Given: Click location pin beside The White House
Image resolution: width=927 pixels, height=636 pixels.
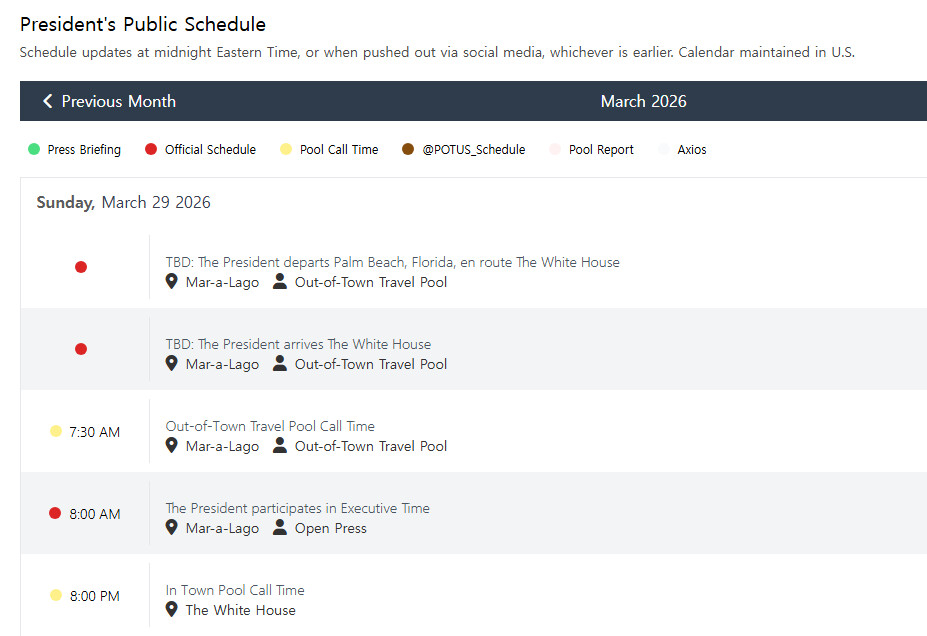Looking at the screenshot, I should click(172, 610).
